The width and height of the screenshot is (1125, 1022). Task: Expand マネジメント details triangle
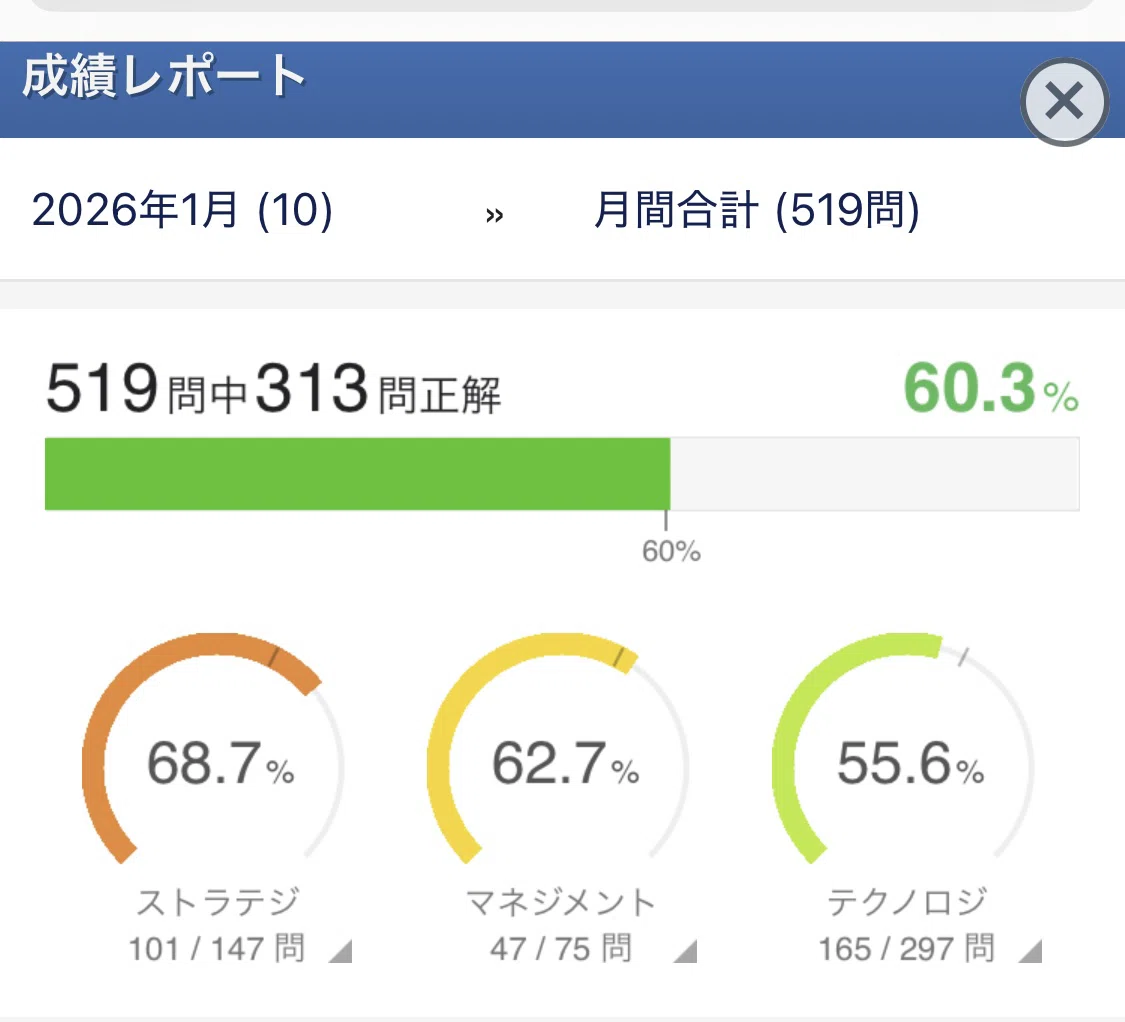[685, 951]
